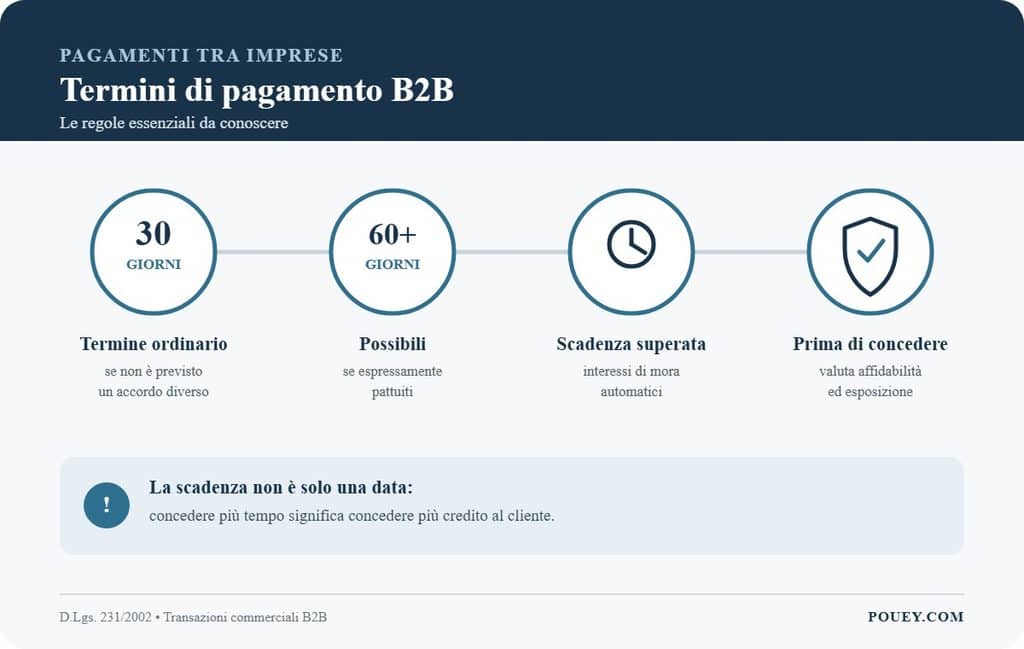This screenshot has width=1024, height=649.
Task: Click the clock icon circle
Action: point(631,252)
